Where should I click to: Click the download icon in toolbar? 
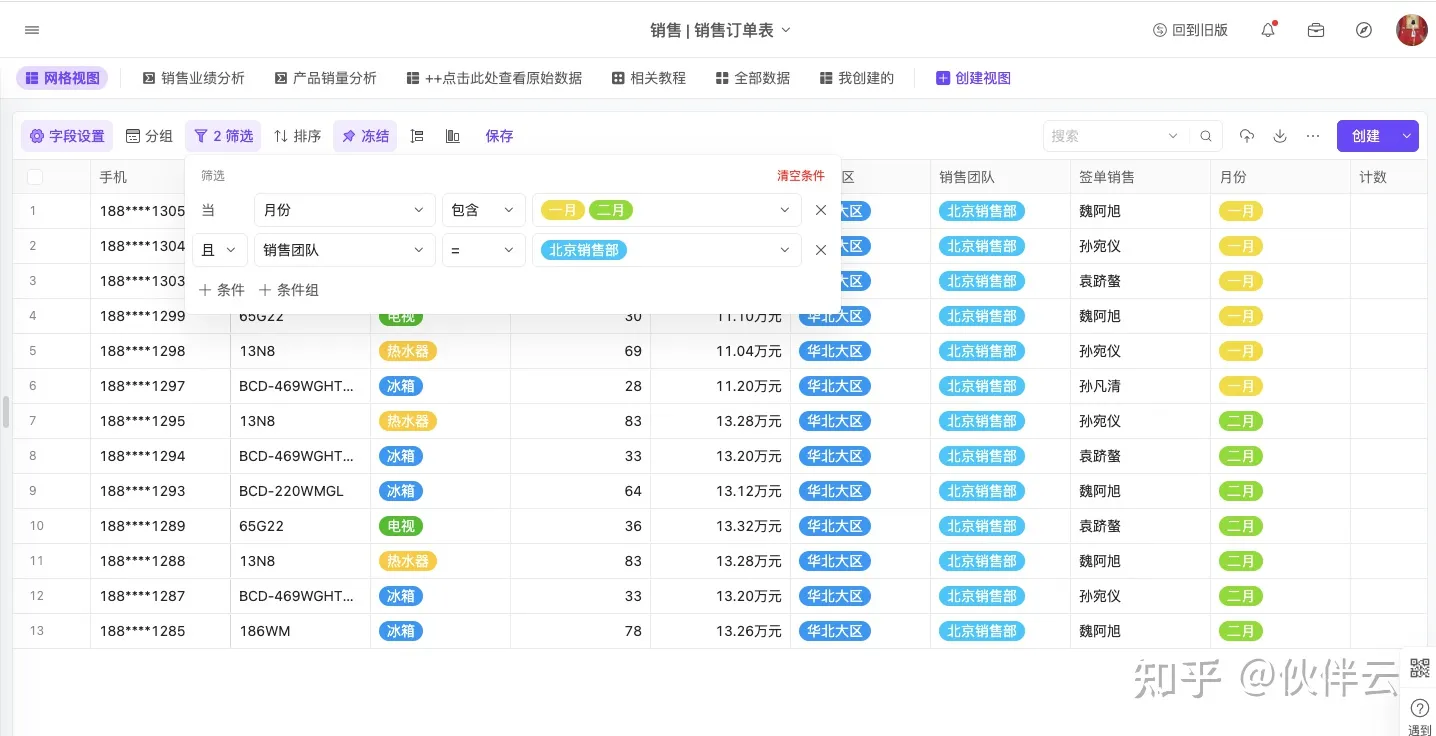click(1280, 136)
